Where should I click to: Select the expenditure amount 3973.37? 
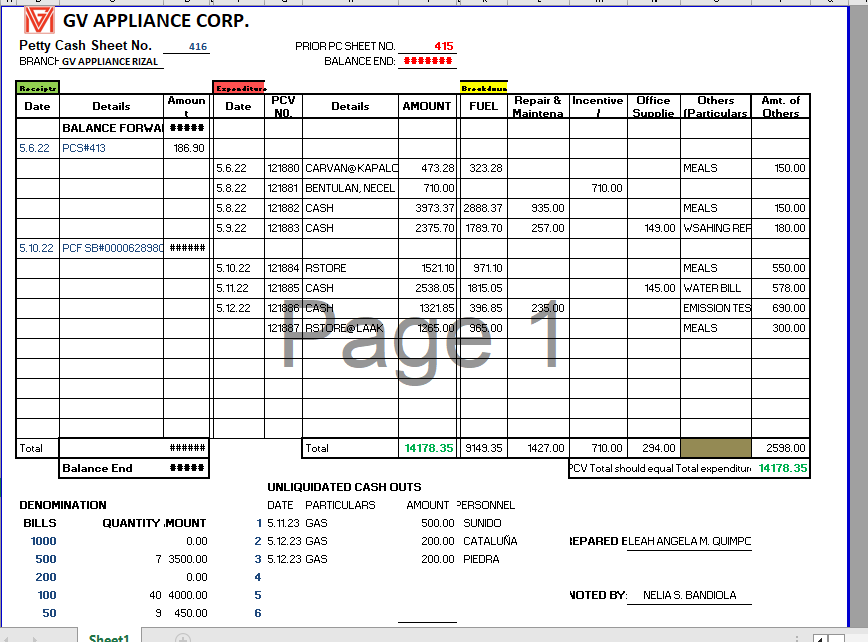coord(427,208)
